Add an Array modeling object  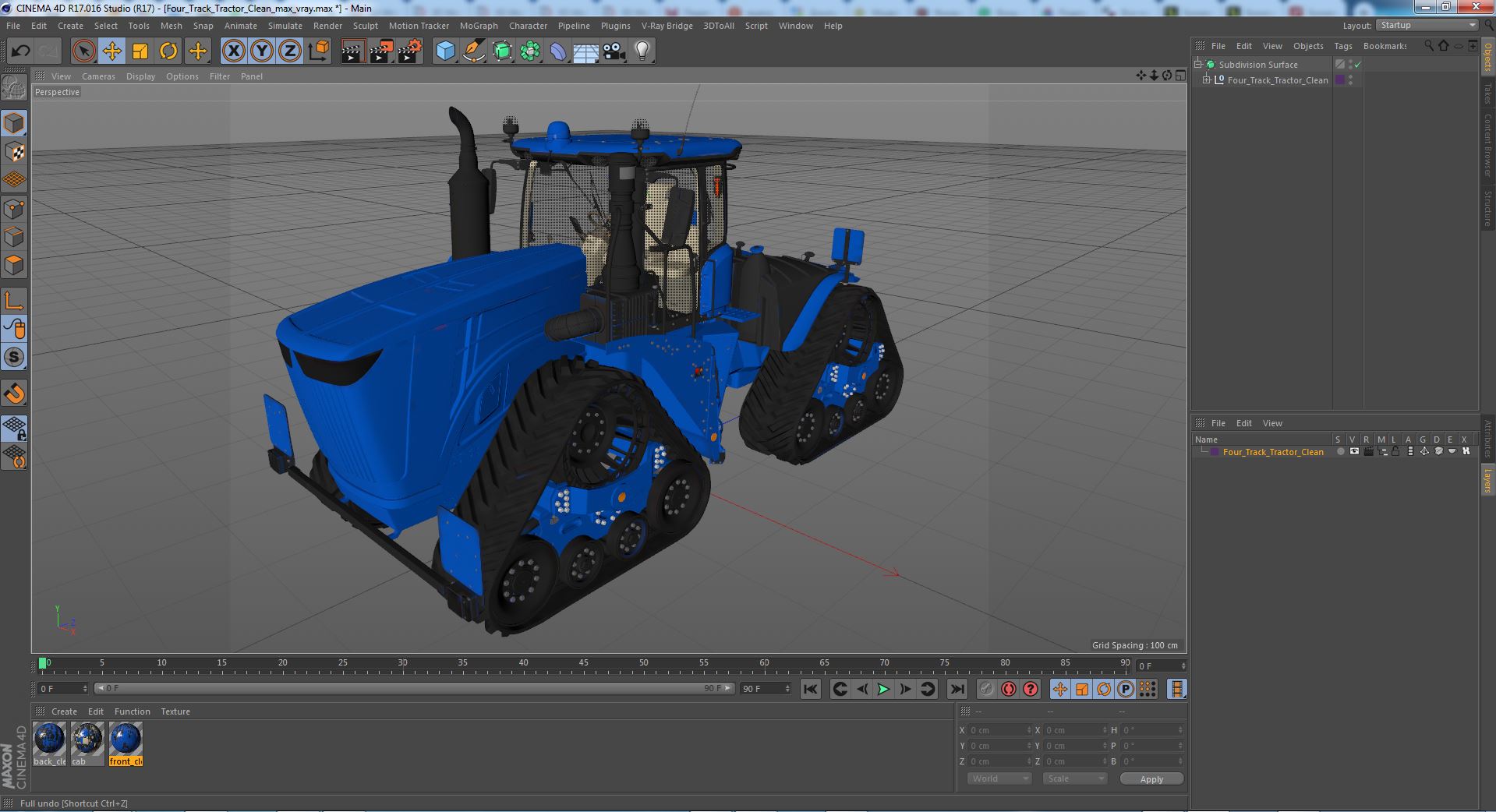[530, 51]
